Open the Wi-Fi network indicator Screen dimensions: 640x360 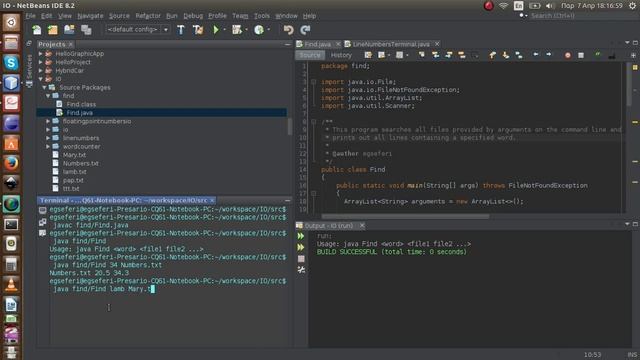click(x=504, y=6)
